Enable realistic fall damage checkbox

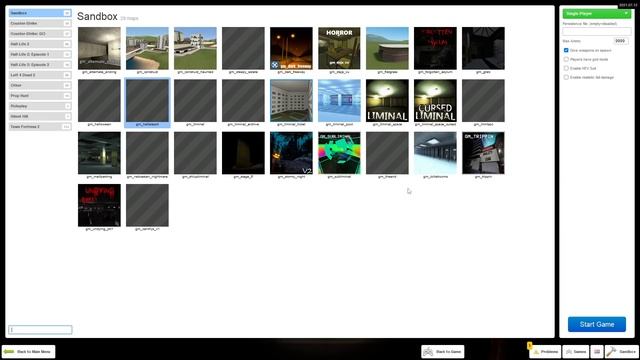566,77
